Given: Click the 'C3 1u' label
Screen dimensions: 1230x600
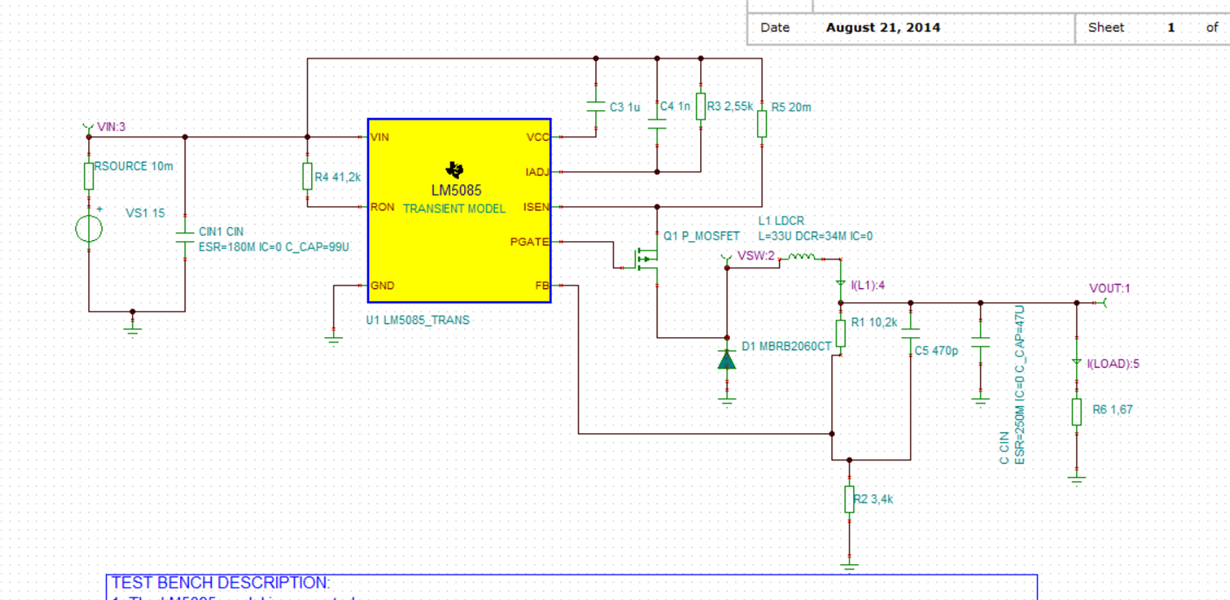Looking at the screenshot, I should (x=624, y=107).
